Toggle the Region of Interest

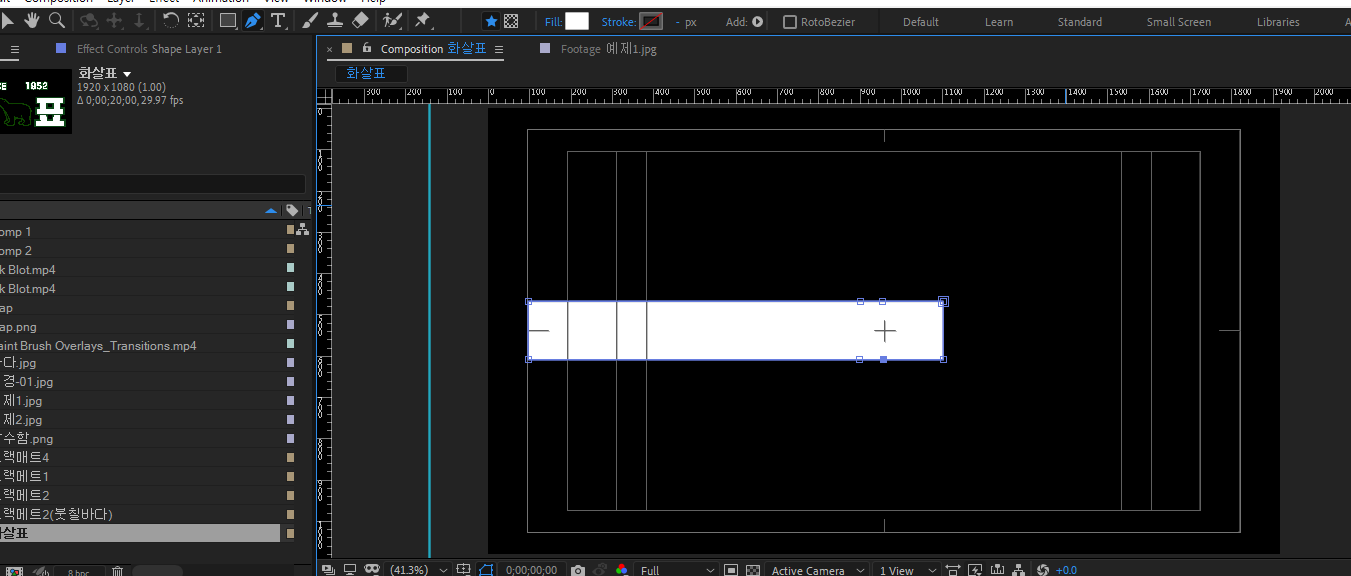pos(731,570)
